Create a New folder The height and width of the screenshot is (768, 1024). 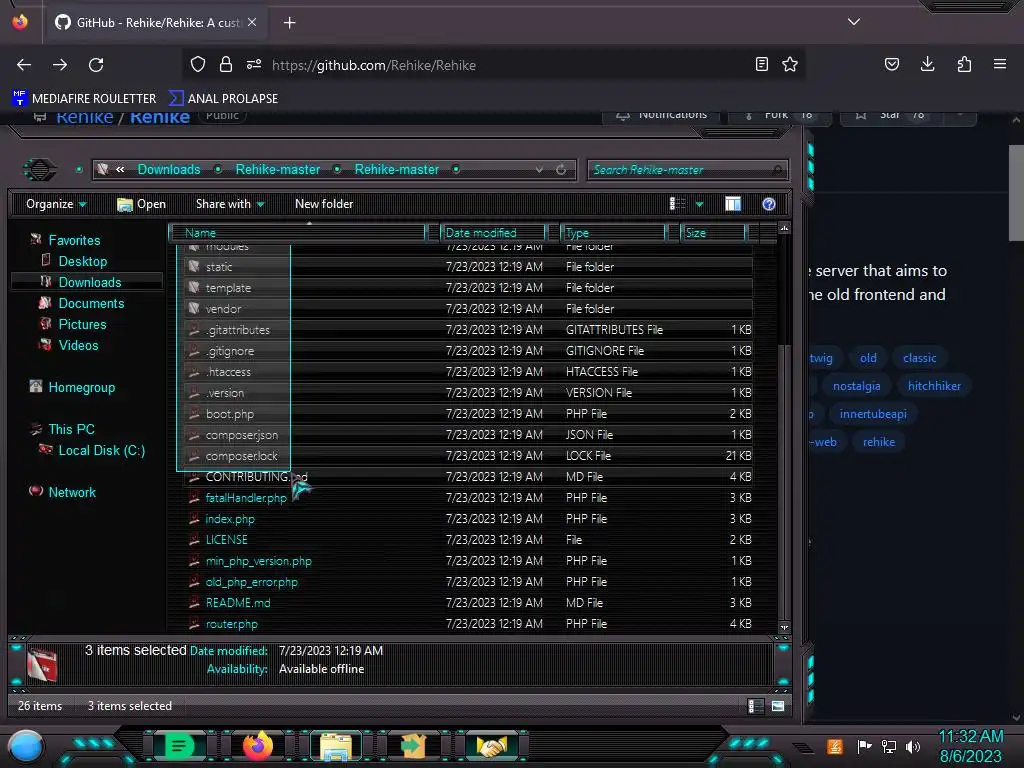tap(324, 204)
